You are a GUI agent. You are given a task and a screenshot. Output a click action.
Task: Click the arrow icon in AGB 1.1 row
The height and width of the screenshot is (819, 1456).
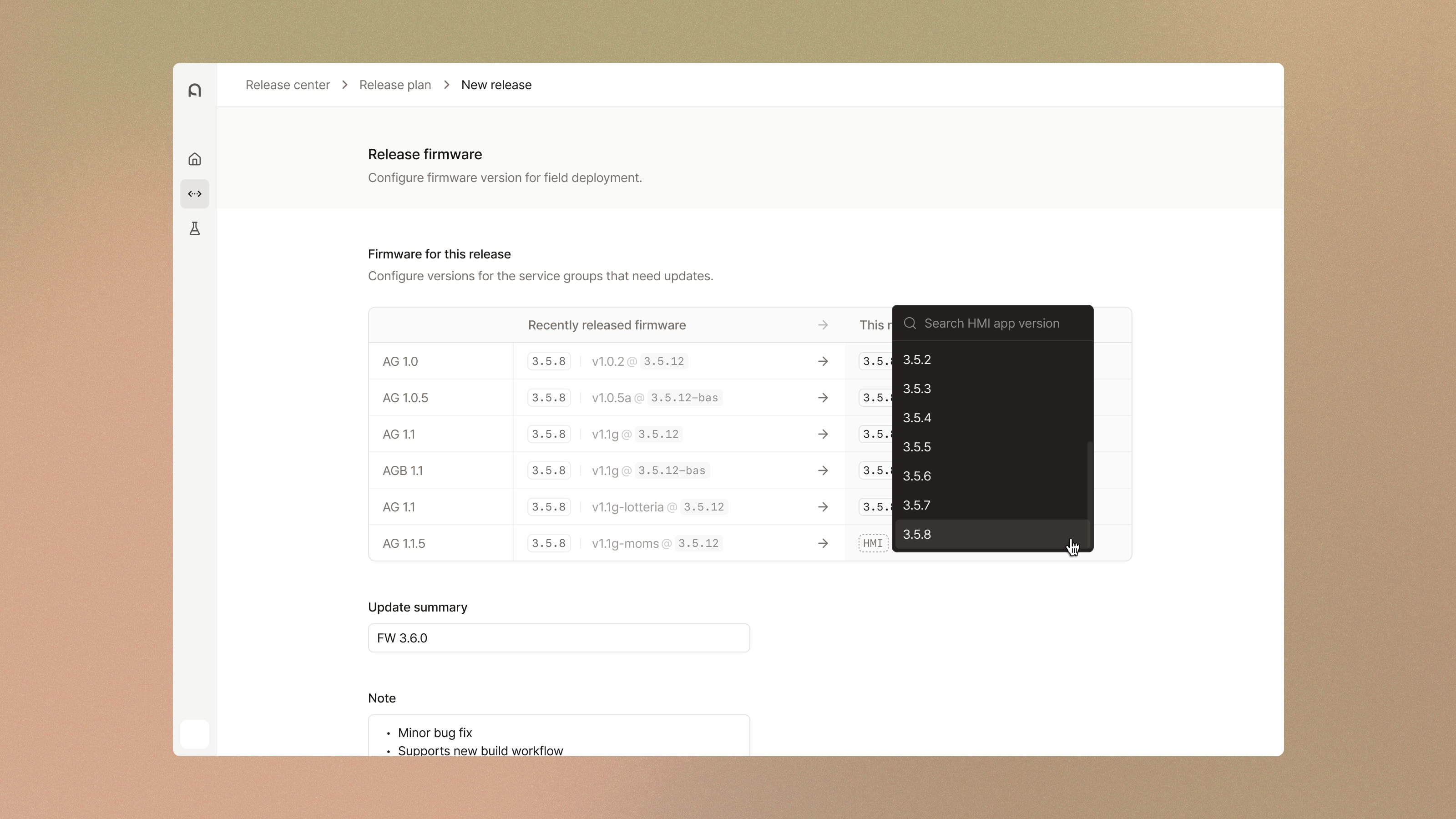(x=823, y=470)
